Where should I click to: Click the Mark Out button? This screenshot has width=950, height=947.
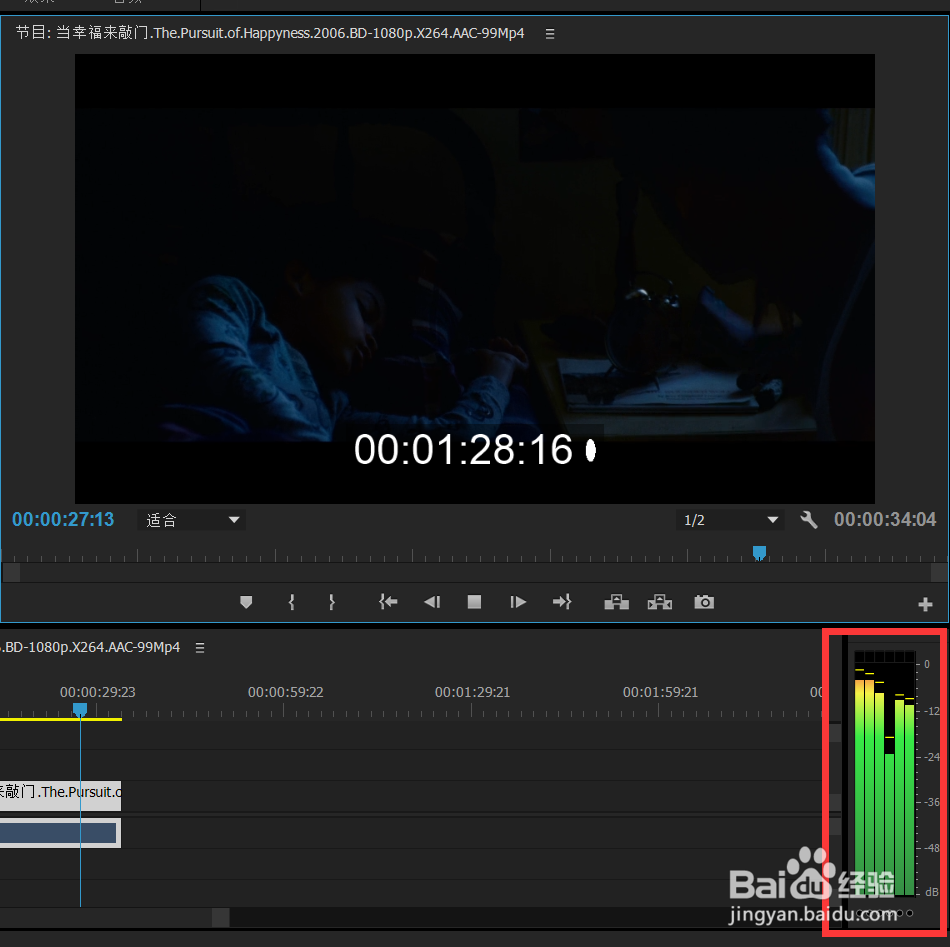click(331, 602)
